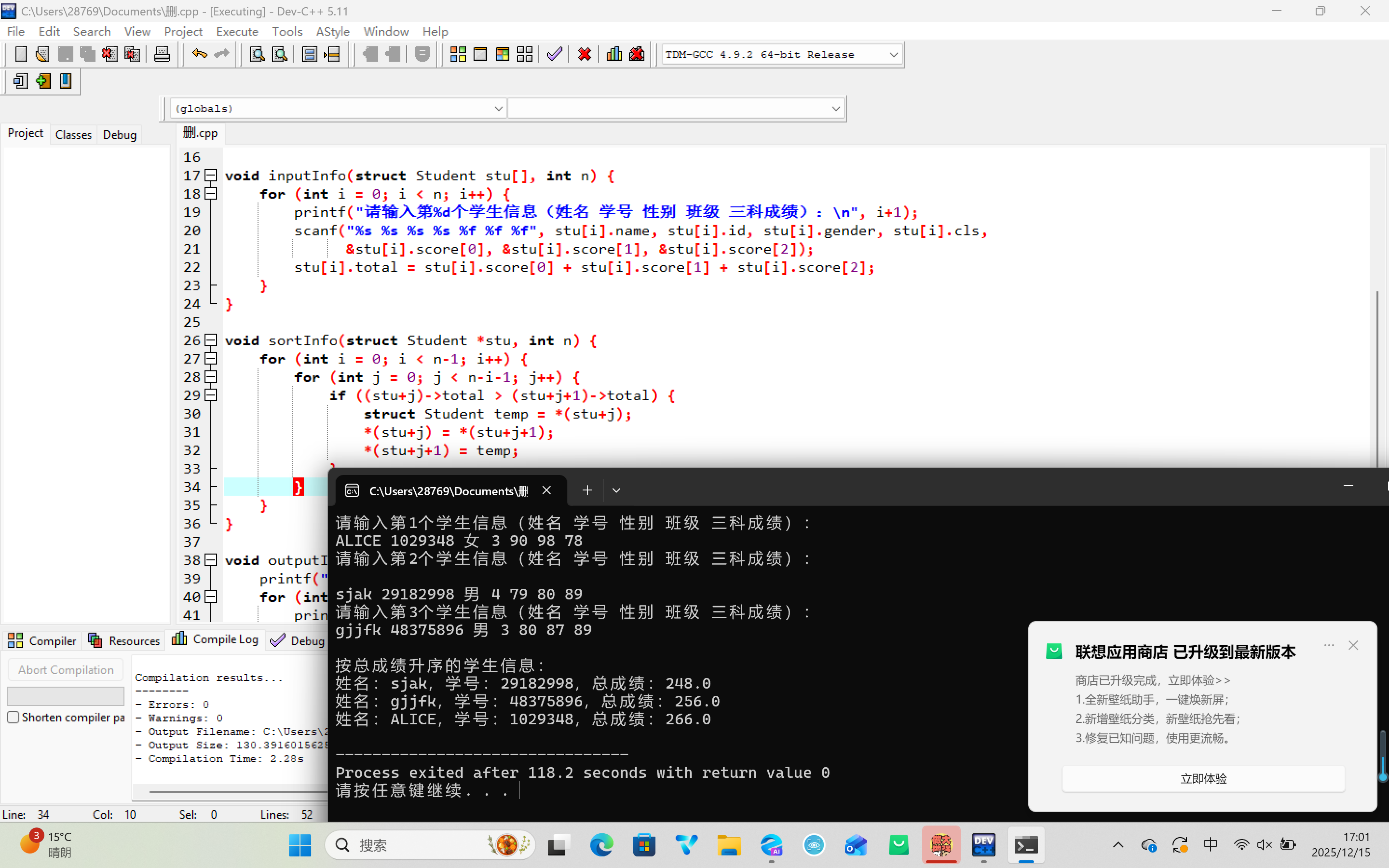Click the New file toolbar icon
This screenshot has height=868, width=1389.
[x=21, y=54]
